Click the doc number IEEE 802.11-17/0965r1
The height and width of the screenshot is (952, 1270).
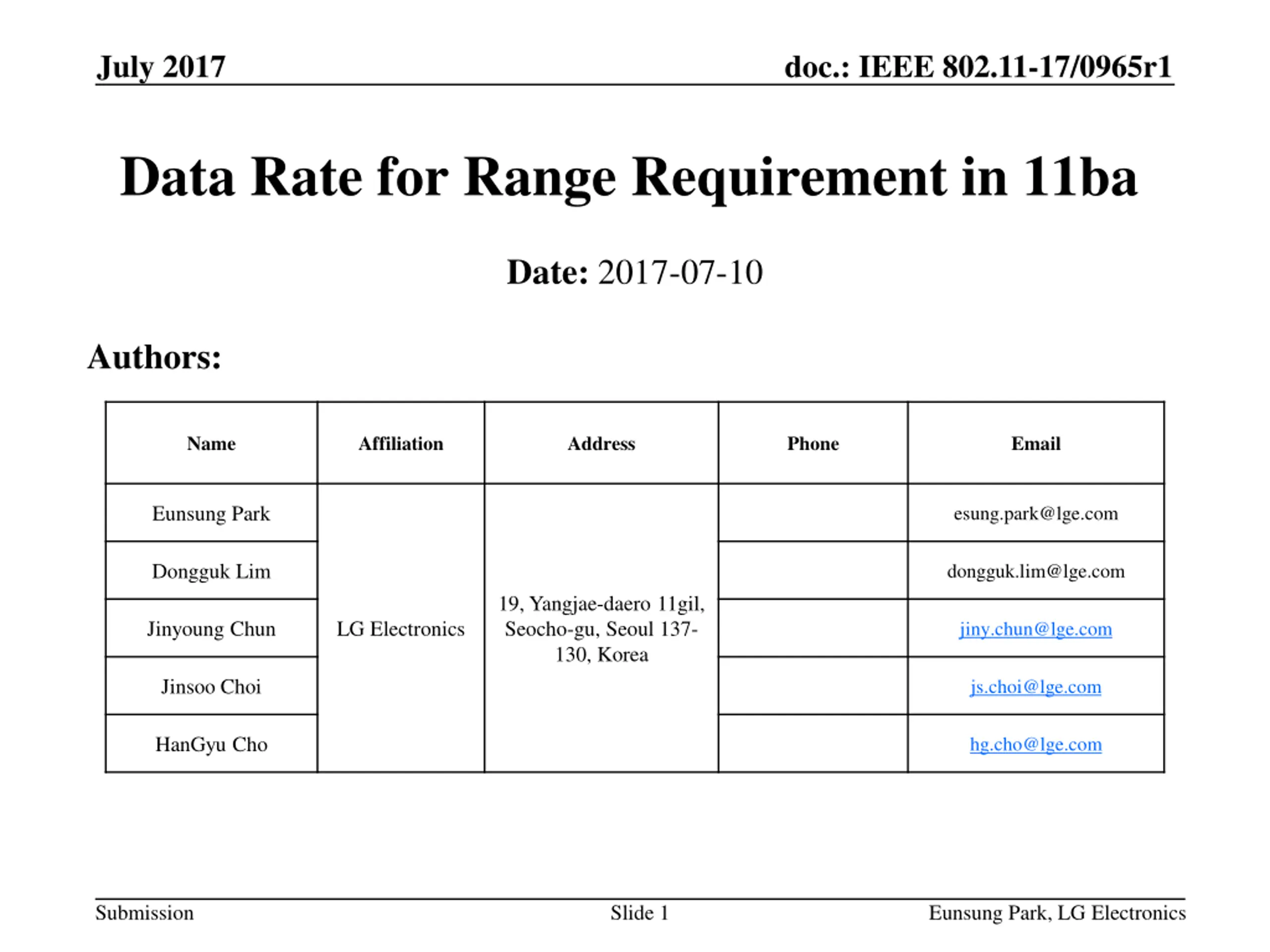click(x=978, y=67)
